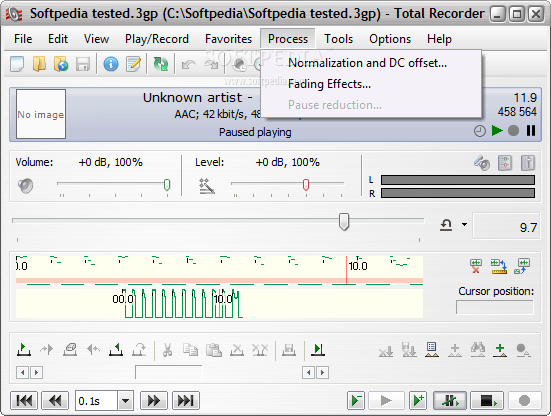Click the playback position slider thumb
The image size is (551, 416).
[x=344, y=222]
